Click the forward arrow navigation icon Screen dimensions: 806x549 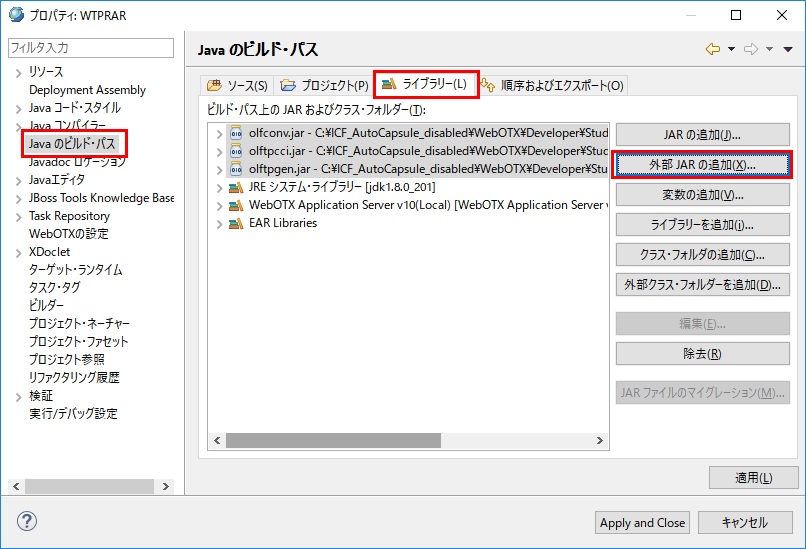(752, 49)
